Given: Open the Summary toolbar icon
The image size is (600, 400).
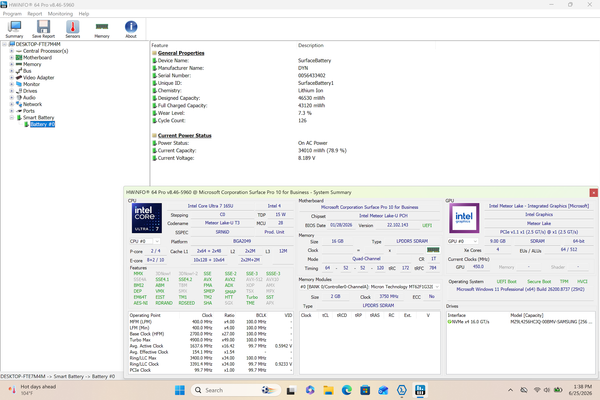Looking at the screenshot, I should 14,29.
